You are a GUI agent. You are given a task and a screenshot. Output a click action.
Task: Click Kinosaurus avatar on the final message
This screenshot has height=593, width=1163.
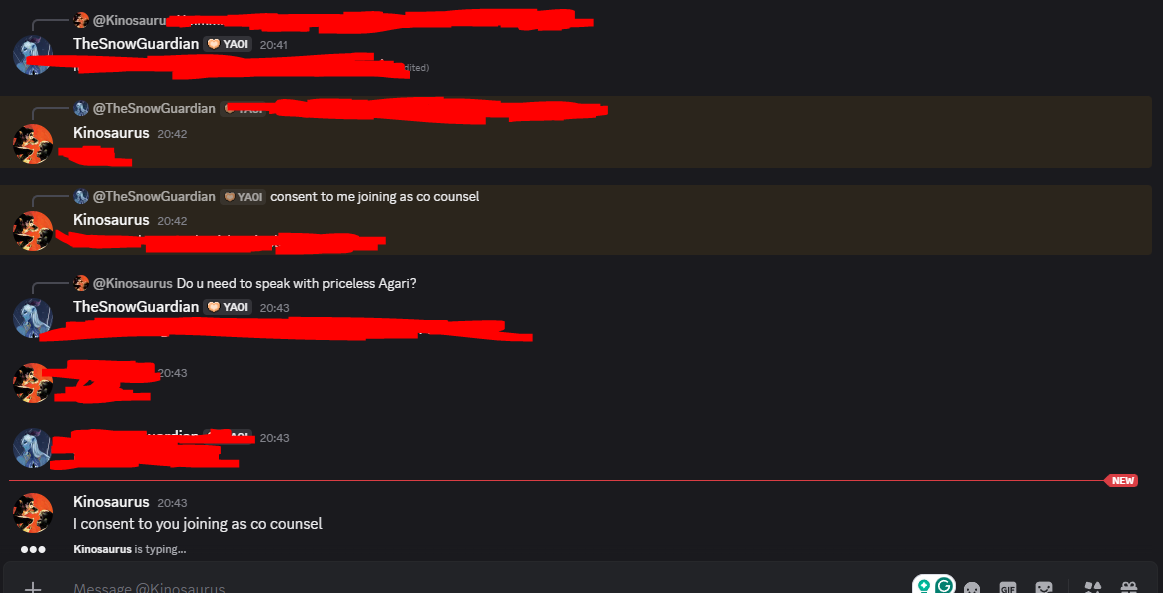(33, 512)
